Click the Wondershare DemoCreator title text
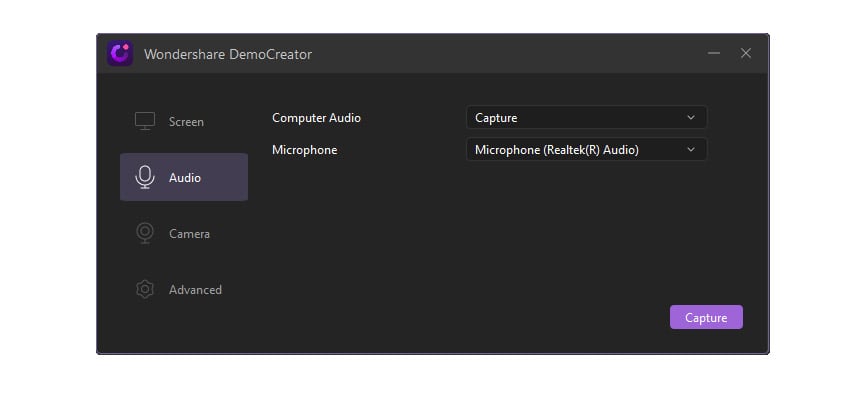Image resolution: width=850 pixels, height=401 pixels. (x=228, y=54)
